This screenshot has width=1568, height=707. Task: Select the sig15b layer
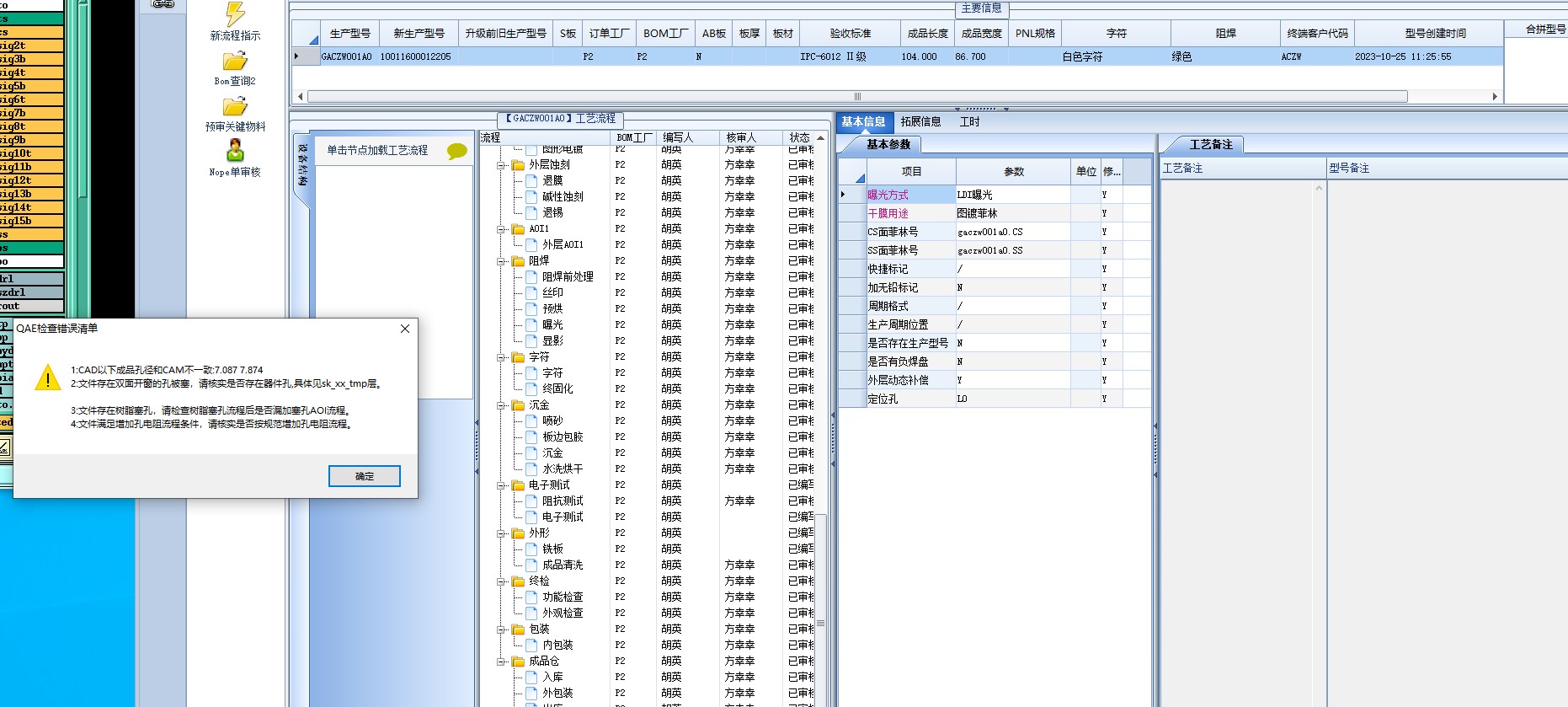coord(31,221)
